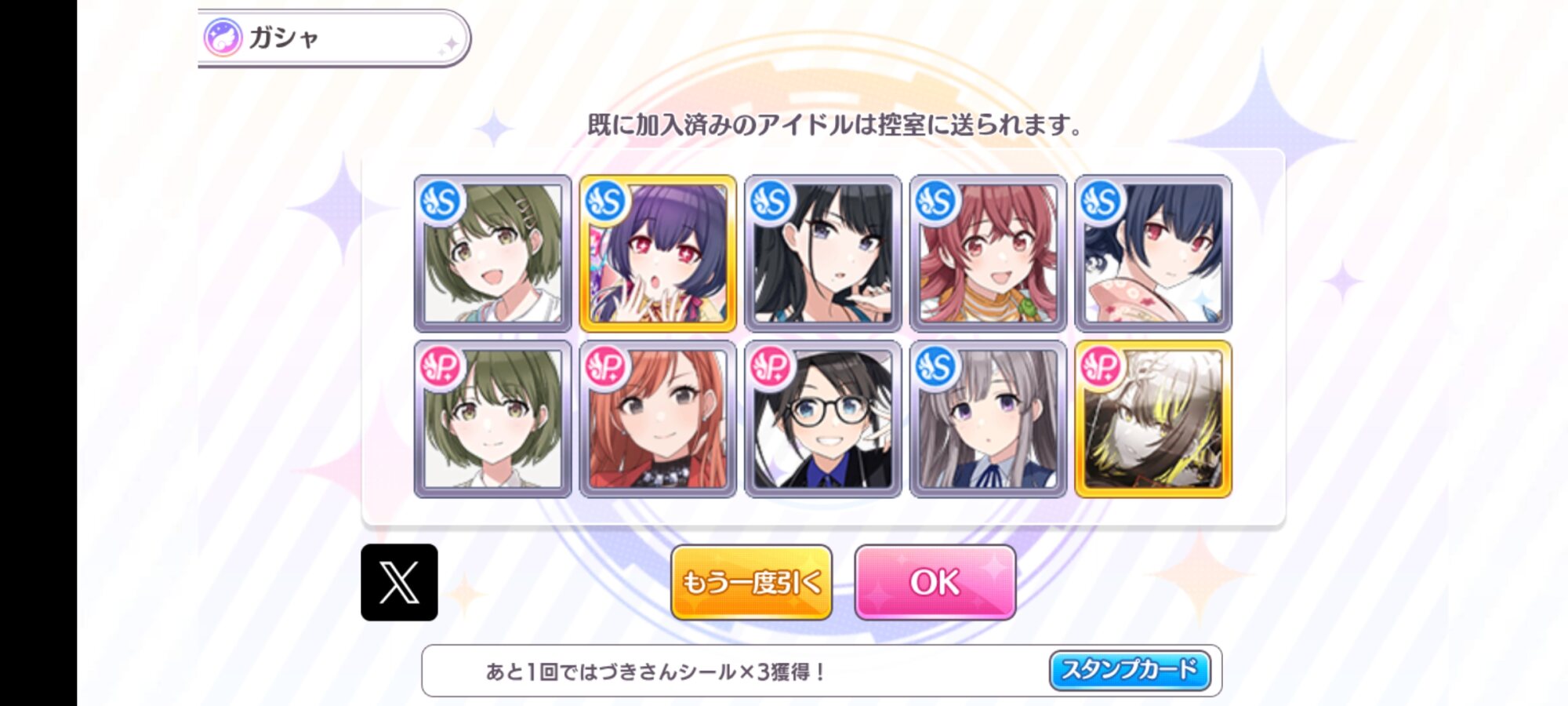Open the スタンプカード button

pos(1130,671)
